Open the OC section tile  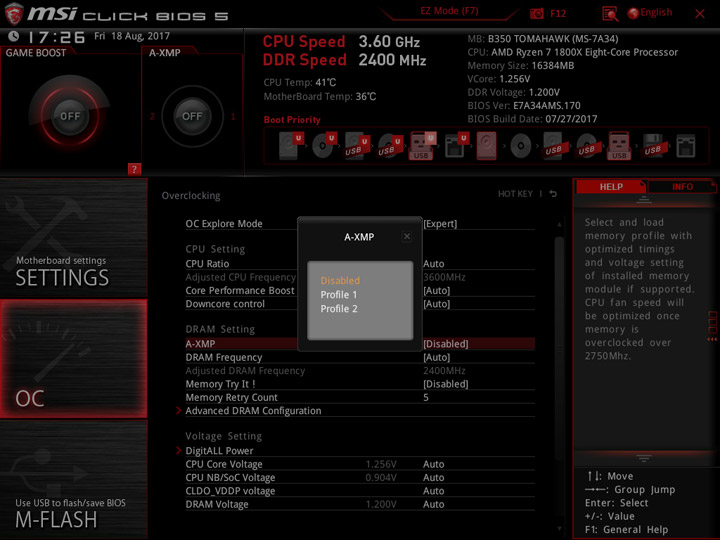click(73, 359)
